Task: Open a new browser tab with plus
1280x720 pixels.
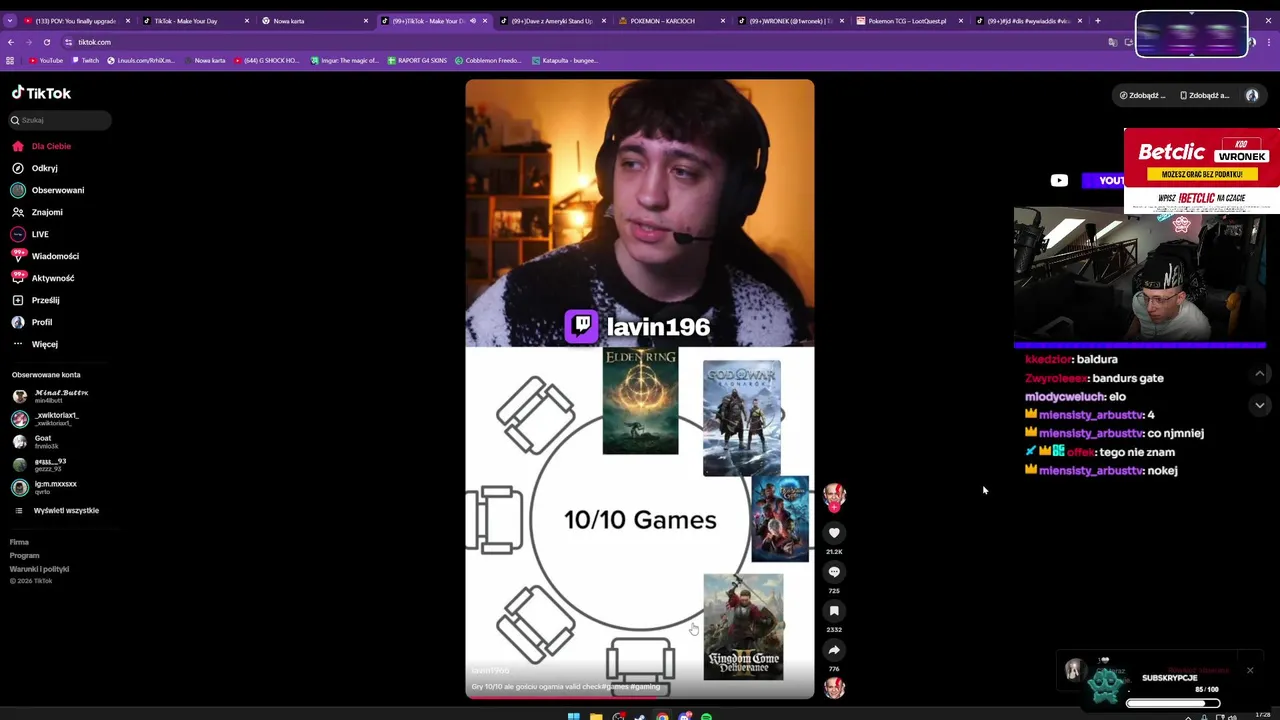Action: click(1098, 20)
